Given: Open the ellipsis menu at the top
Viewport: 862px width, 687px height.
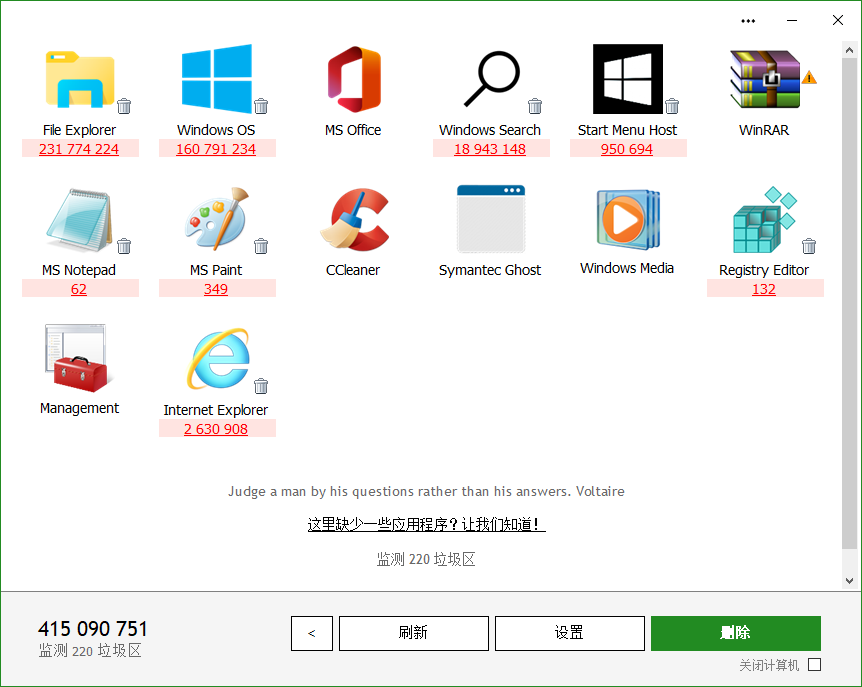Looking at the screenshot, I should [x=747, y=20].
